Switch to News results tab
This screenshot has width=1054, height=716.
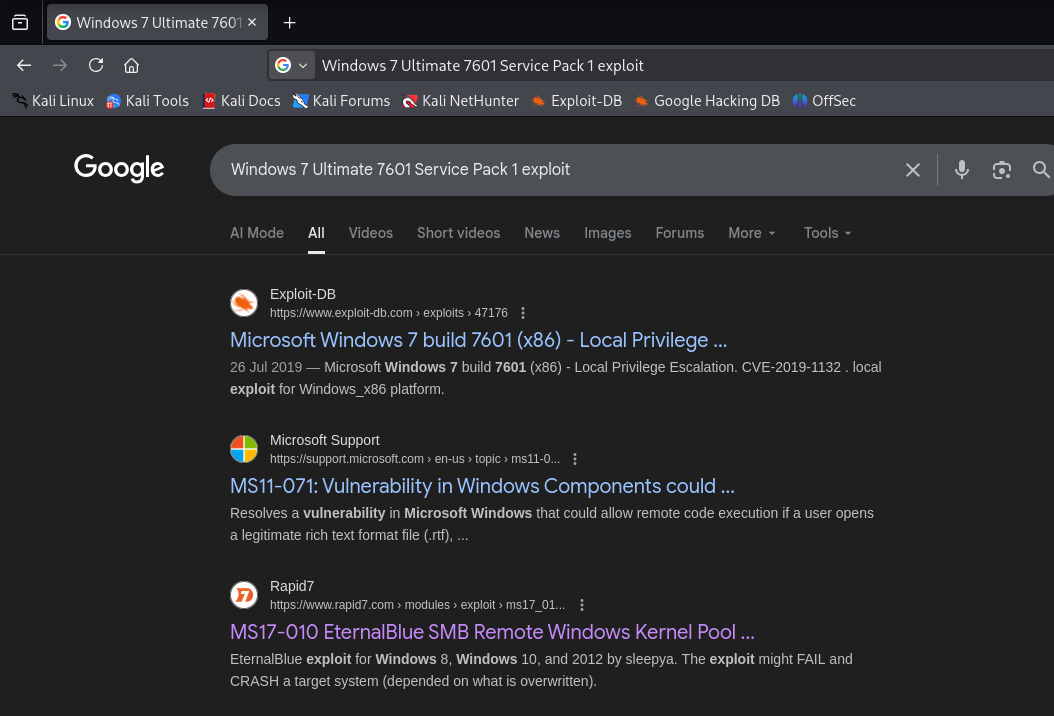pyautogui.click(x=542, y=233)
